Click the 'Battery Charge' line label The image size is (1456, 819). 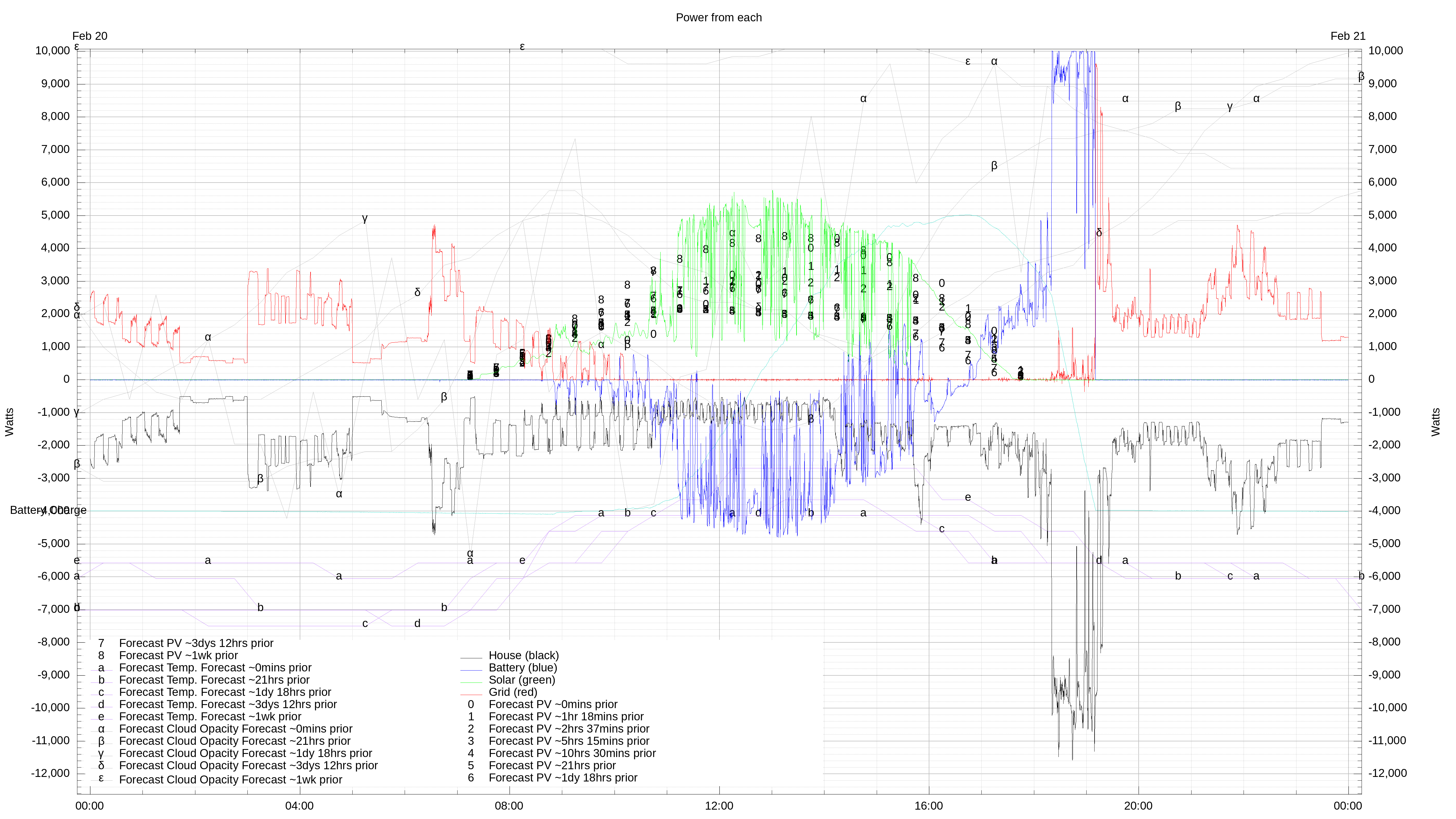48,510
